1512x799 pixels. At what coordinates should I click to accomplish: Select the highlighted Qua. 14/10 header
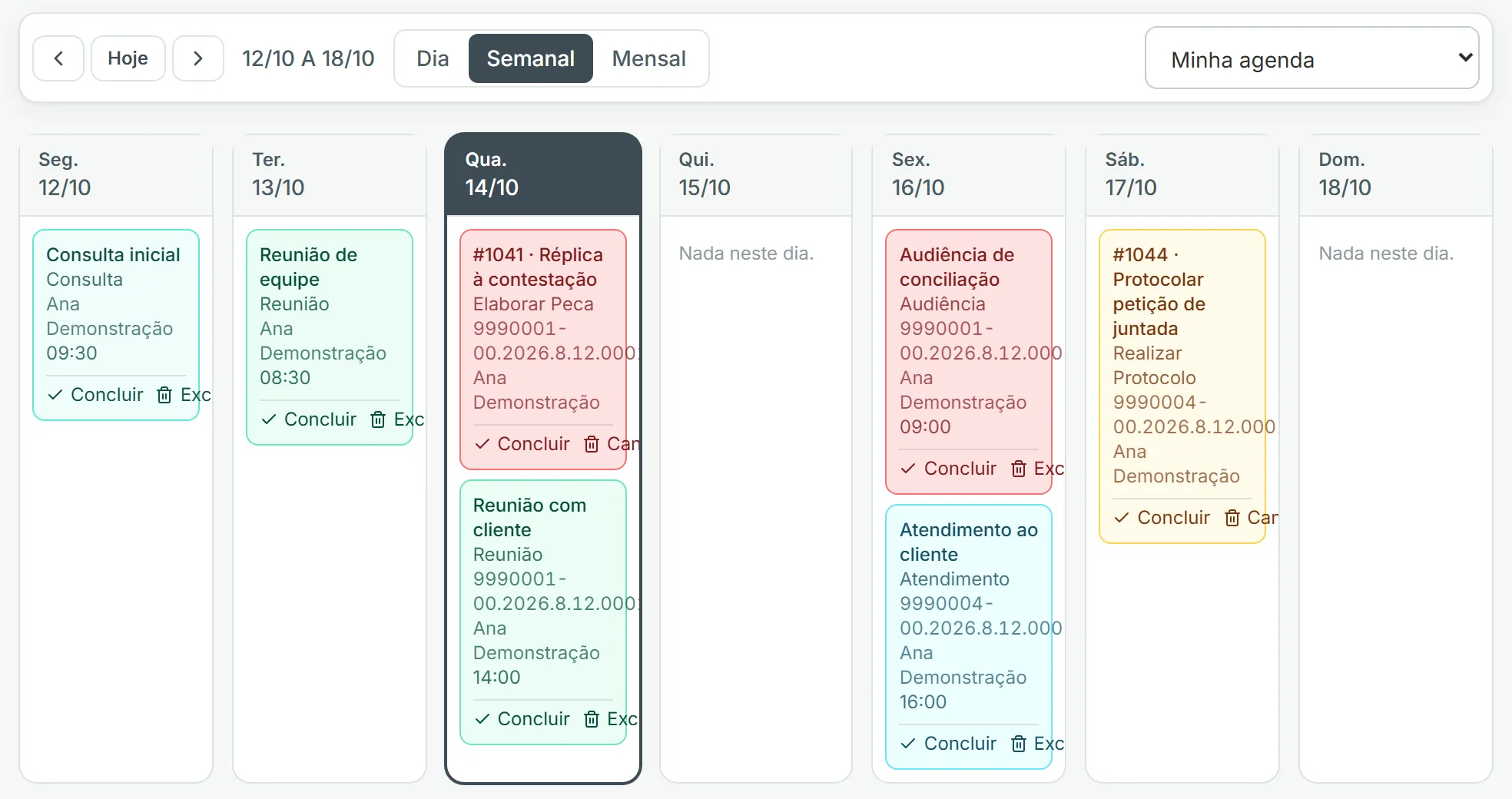543,174
